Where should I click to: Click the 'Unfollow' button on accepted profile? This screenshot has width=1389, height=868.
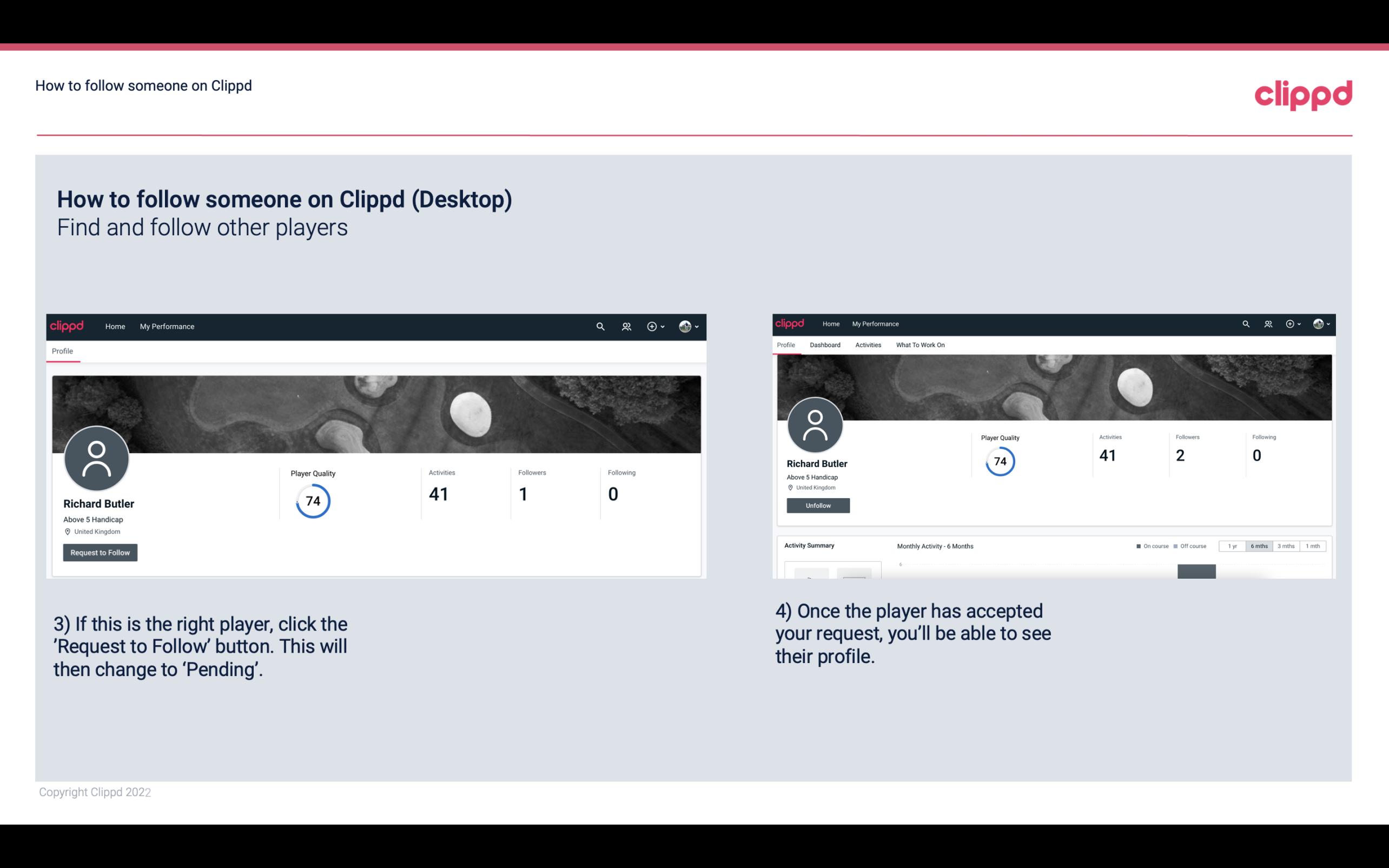tap(817, 505)
